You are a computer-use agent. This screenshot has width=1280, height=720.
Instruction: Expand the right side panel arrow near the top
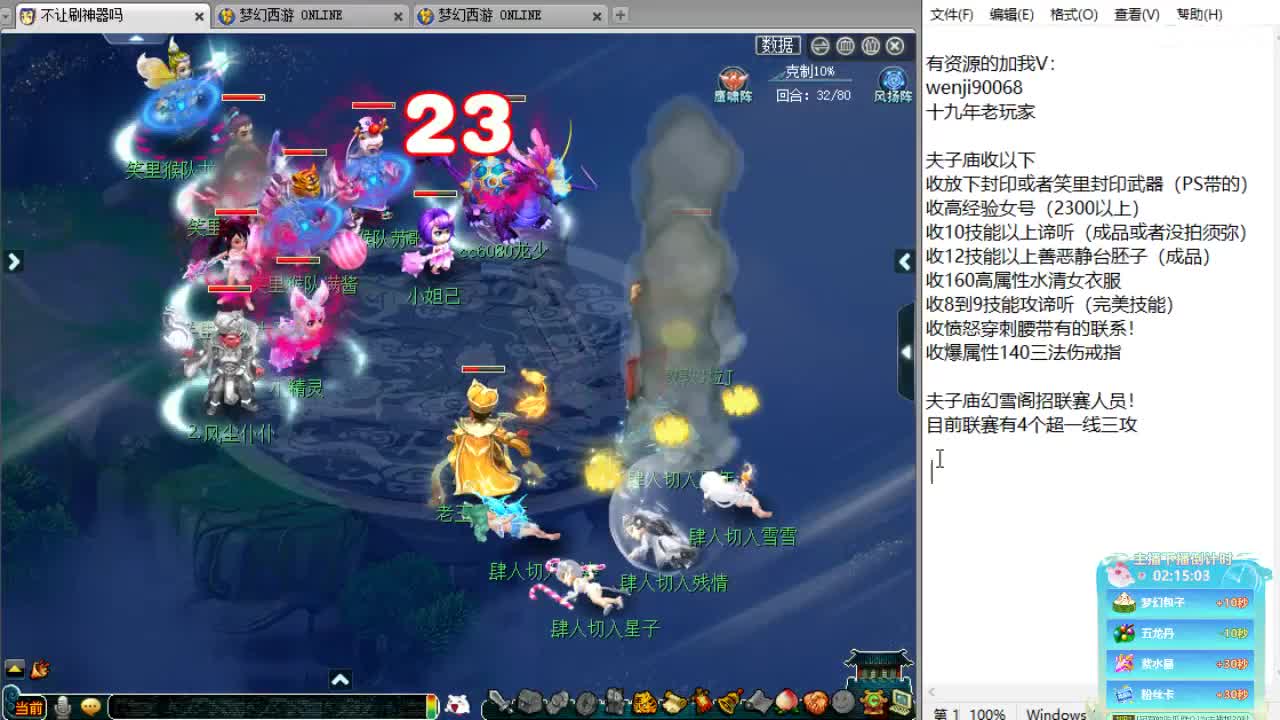(904, 261)
